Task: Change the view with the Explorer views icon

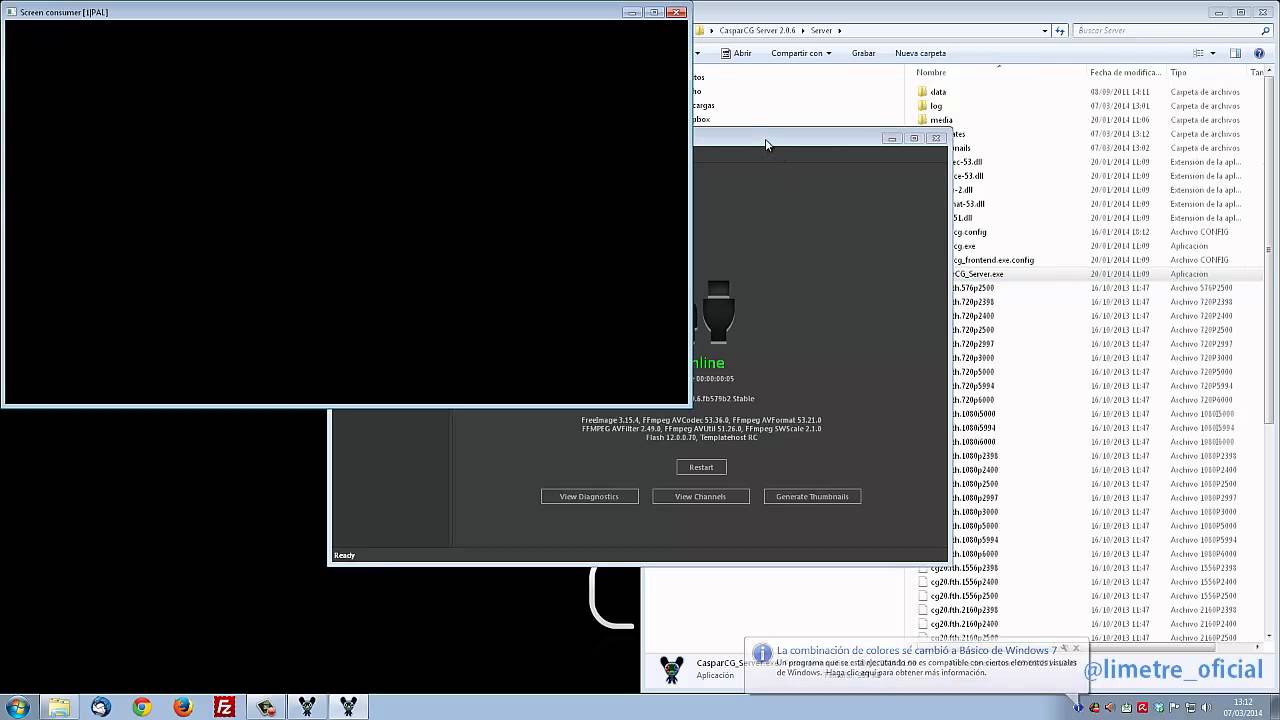Action: click(1198, 53)
